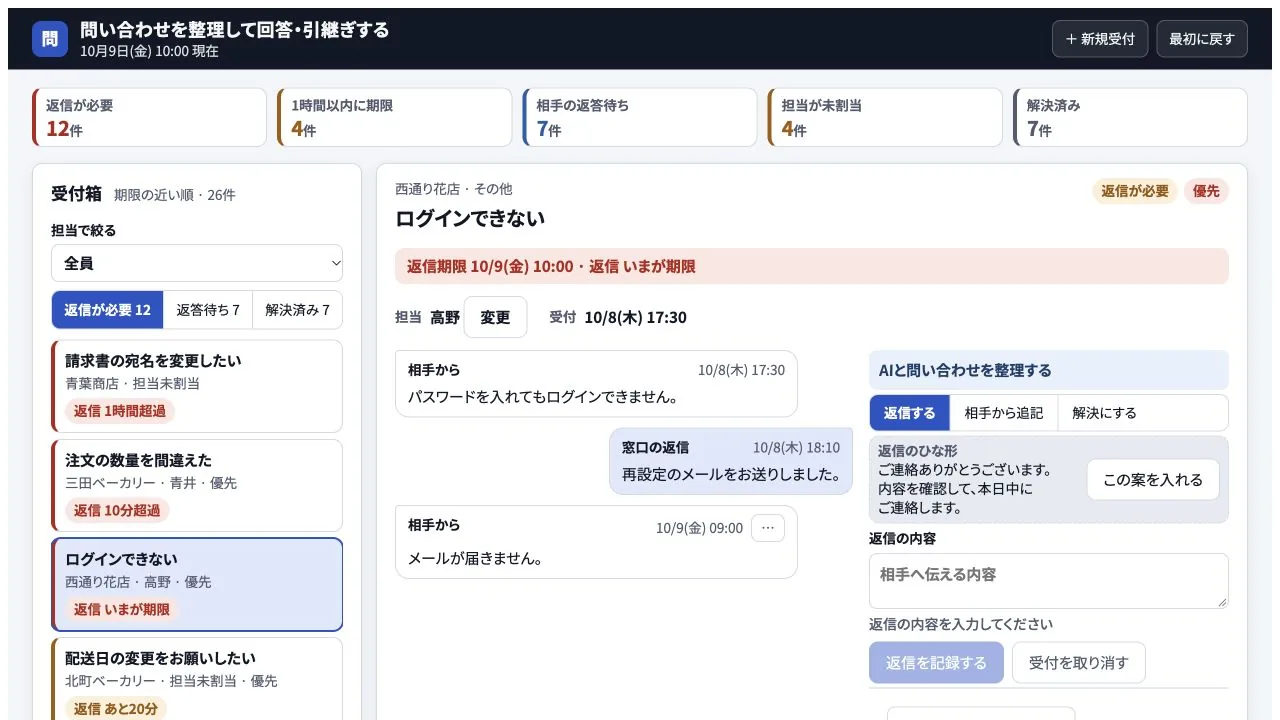This screenshot has width=1280, height=720.
Task: Open the 担当で絞る dropdown showing 全員
Action: pyautogui.click(x=197, y=263)
